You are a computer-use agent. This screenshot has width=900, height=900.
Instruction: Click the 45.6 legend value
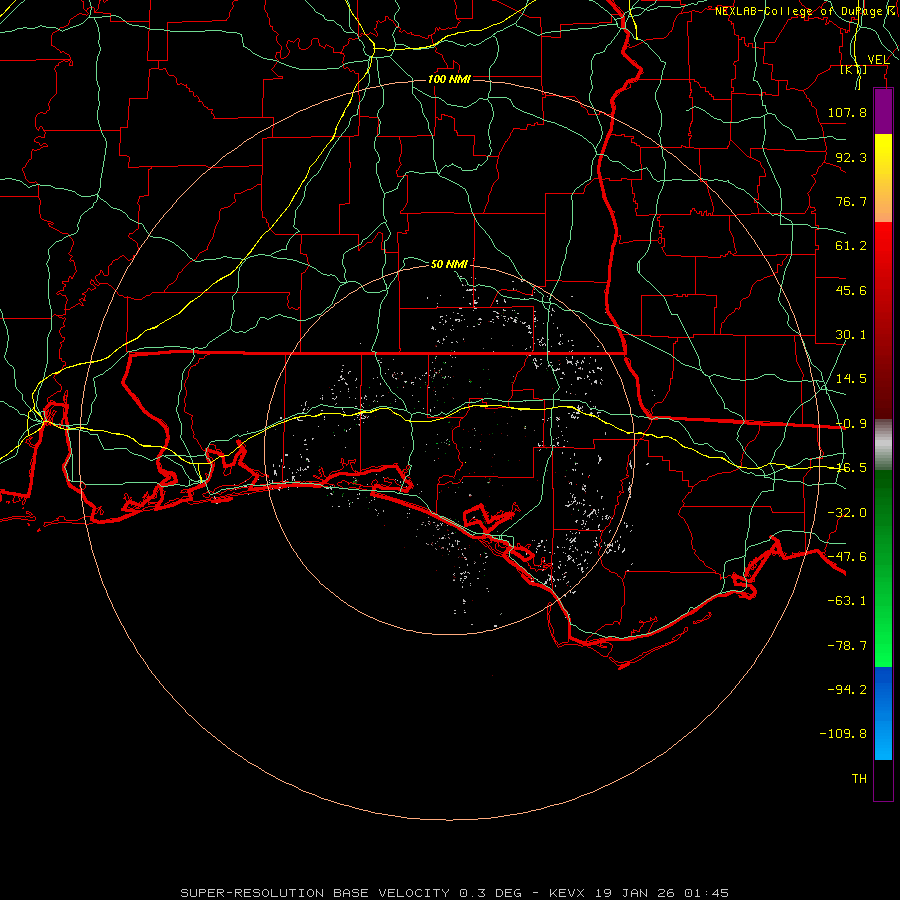point(851,290)
